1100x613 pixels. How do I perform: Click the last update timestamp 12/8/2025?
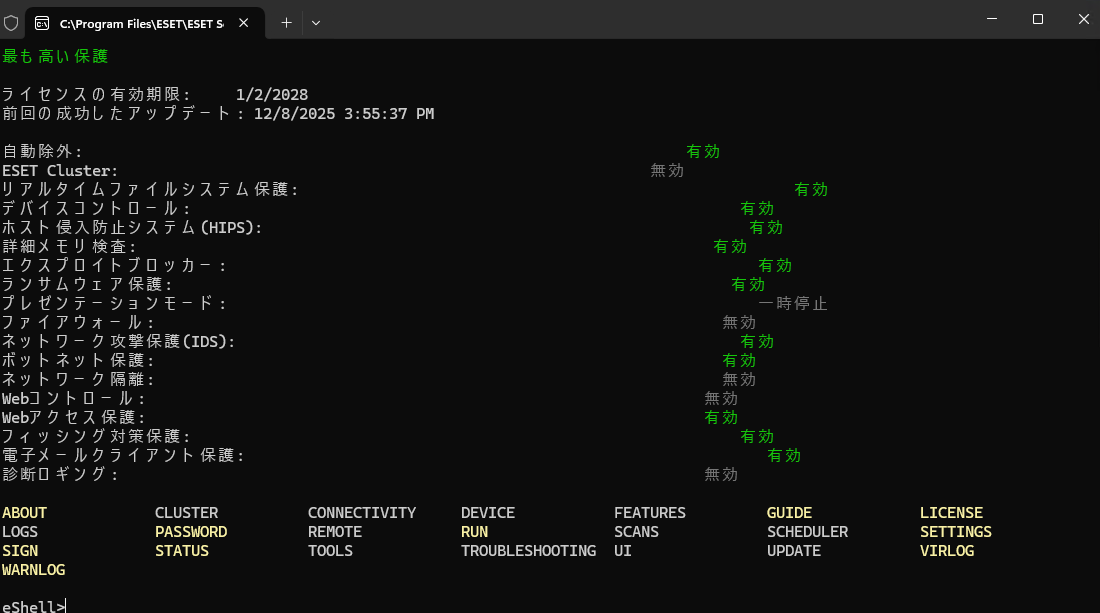click(344, 114)
